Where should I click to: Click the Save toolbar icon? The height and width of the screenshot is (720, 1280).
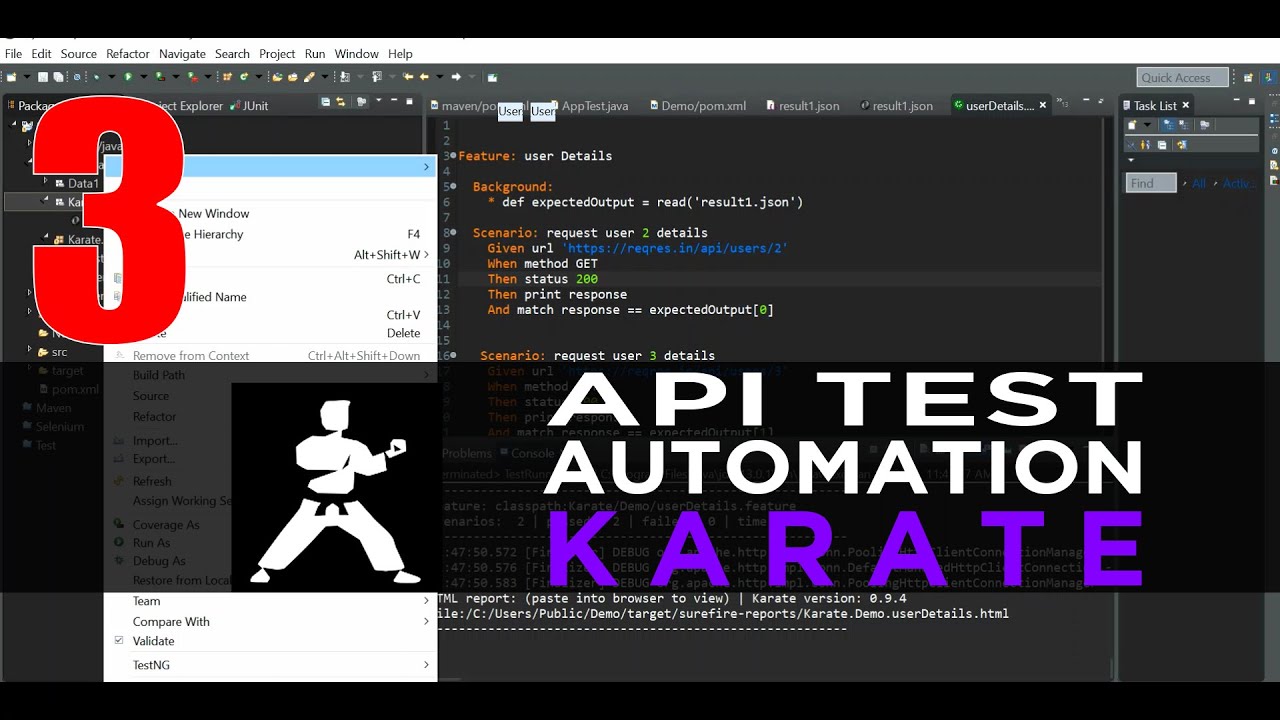tap(43, 77)
